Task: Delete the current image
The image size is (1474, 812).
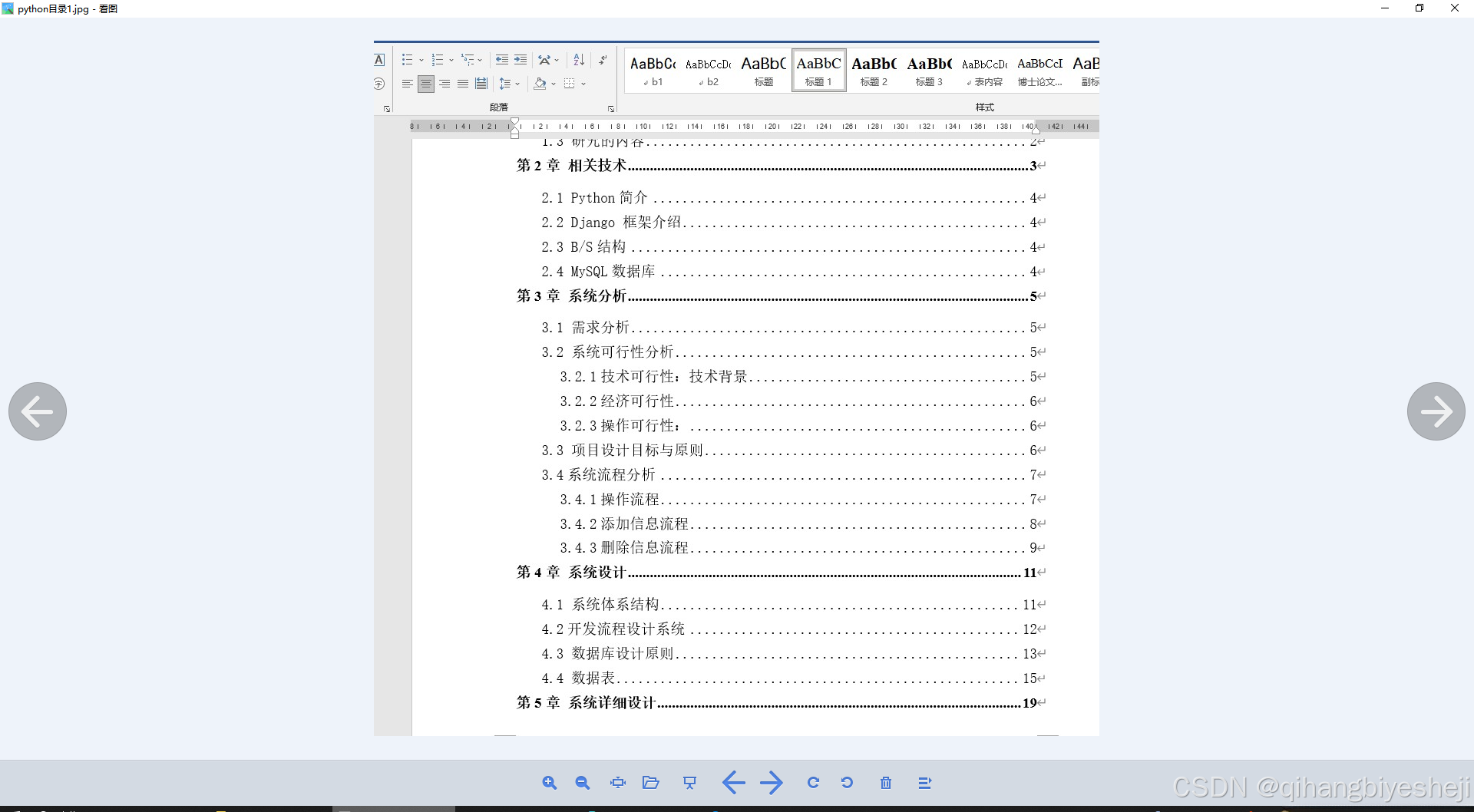Action: [886, 782]
